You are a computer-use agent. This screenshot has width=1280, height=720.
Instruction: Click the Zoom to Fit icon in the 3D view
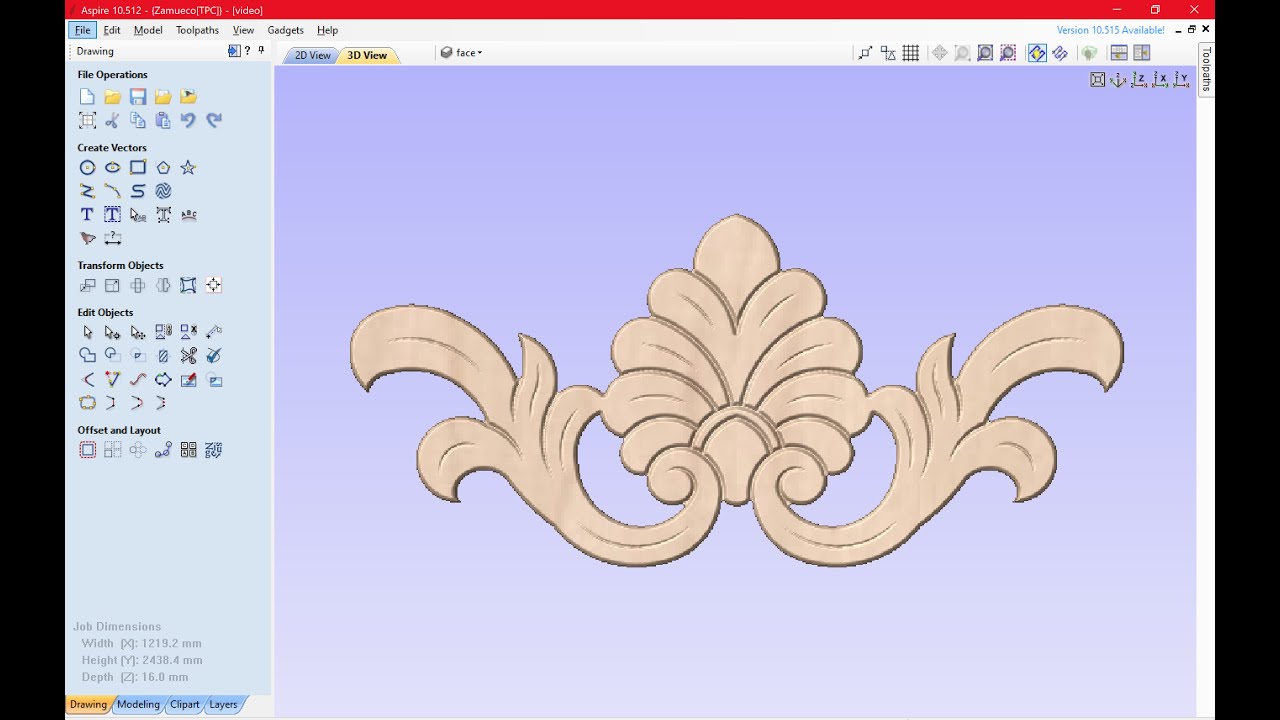point(1097,80)
